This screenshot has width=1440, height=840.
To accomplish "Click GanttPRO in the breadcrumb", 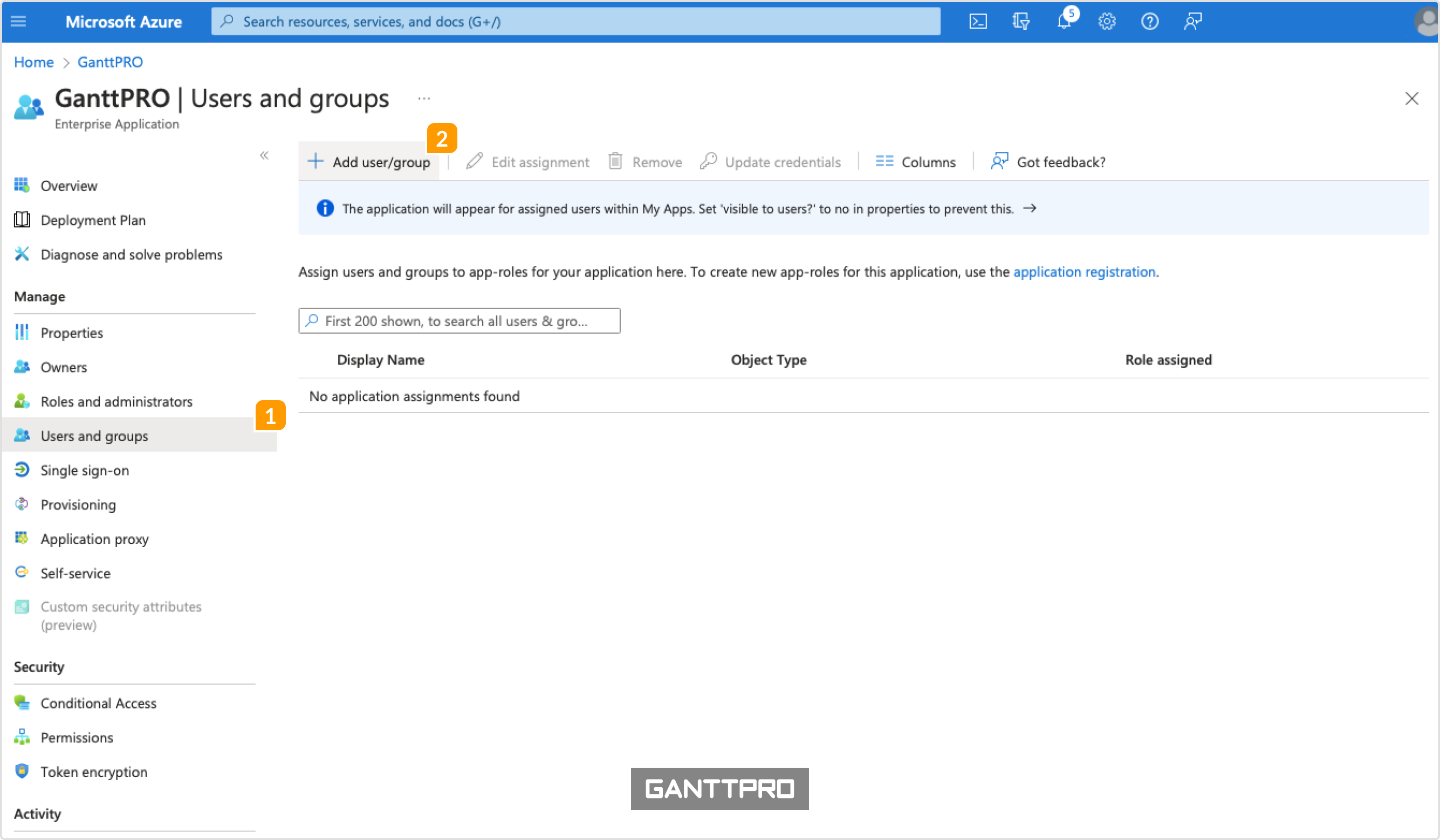I will coord(109,61).
